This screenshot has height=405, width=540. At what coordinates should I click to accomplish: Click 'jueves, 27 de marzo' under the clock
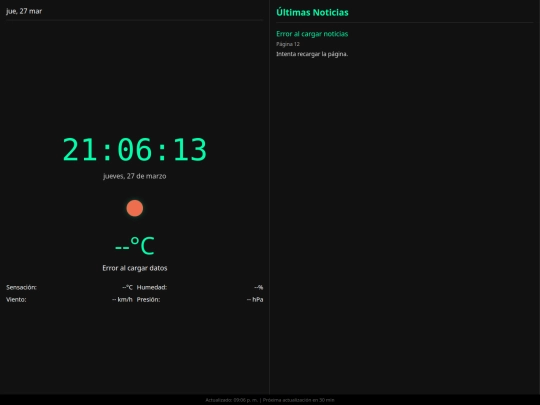click(135, 176)
